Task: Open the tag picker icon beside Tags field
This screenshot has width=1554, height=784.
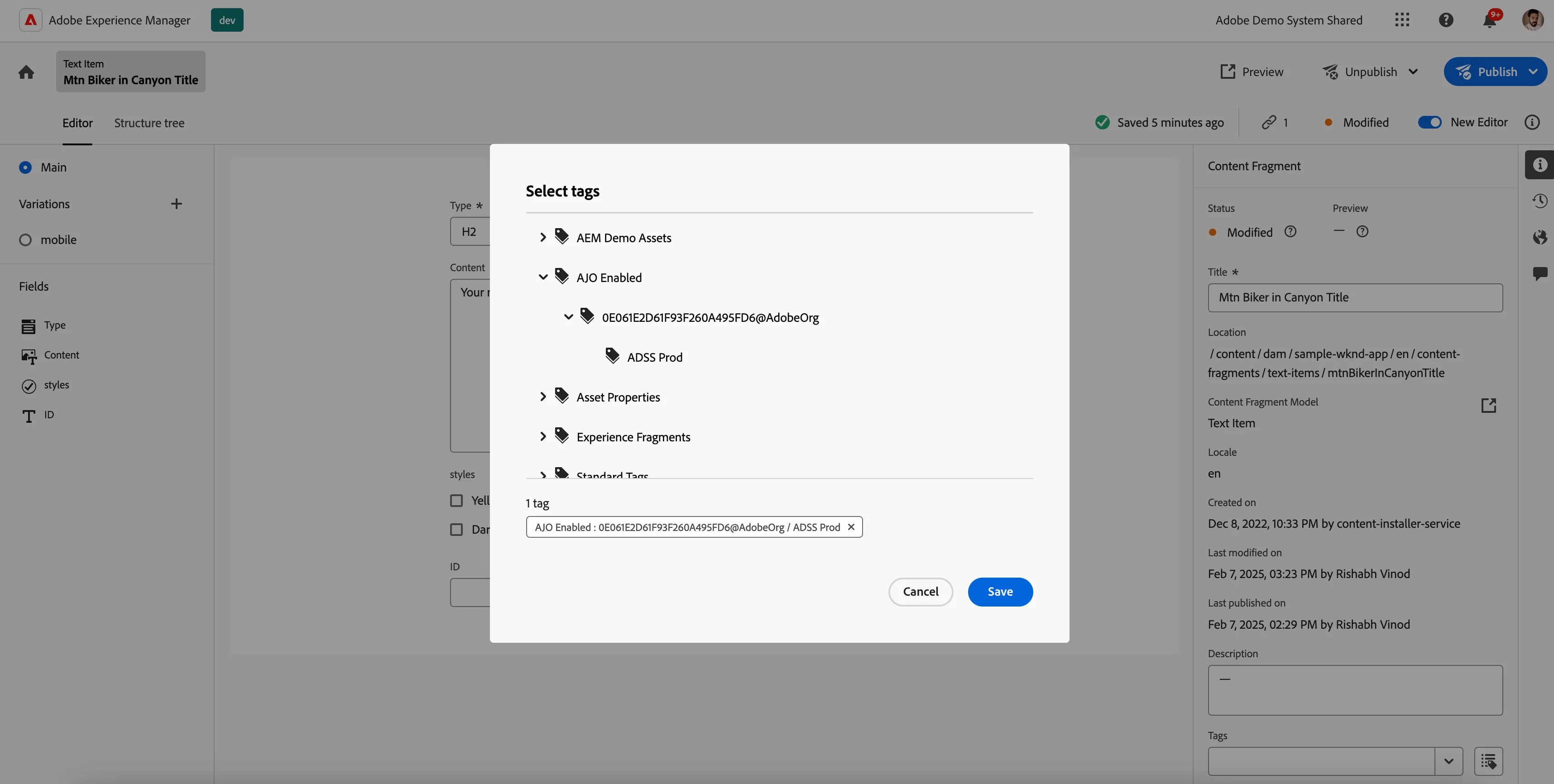Action: pos(1488,761)
